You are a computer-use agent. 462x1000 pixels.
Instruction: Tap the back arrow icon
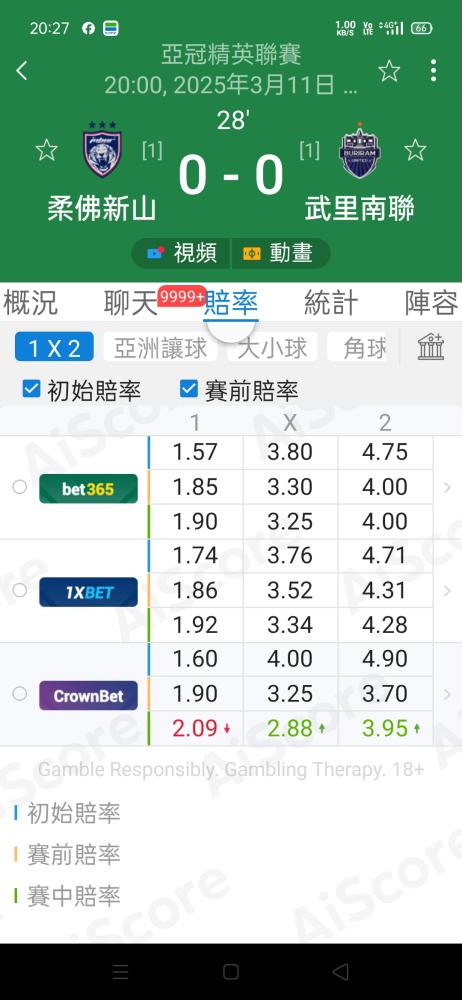(x=22, y=70)
